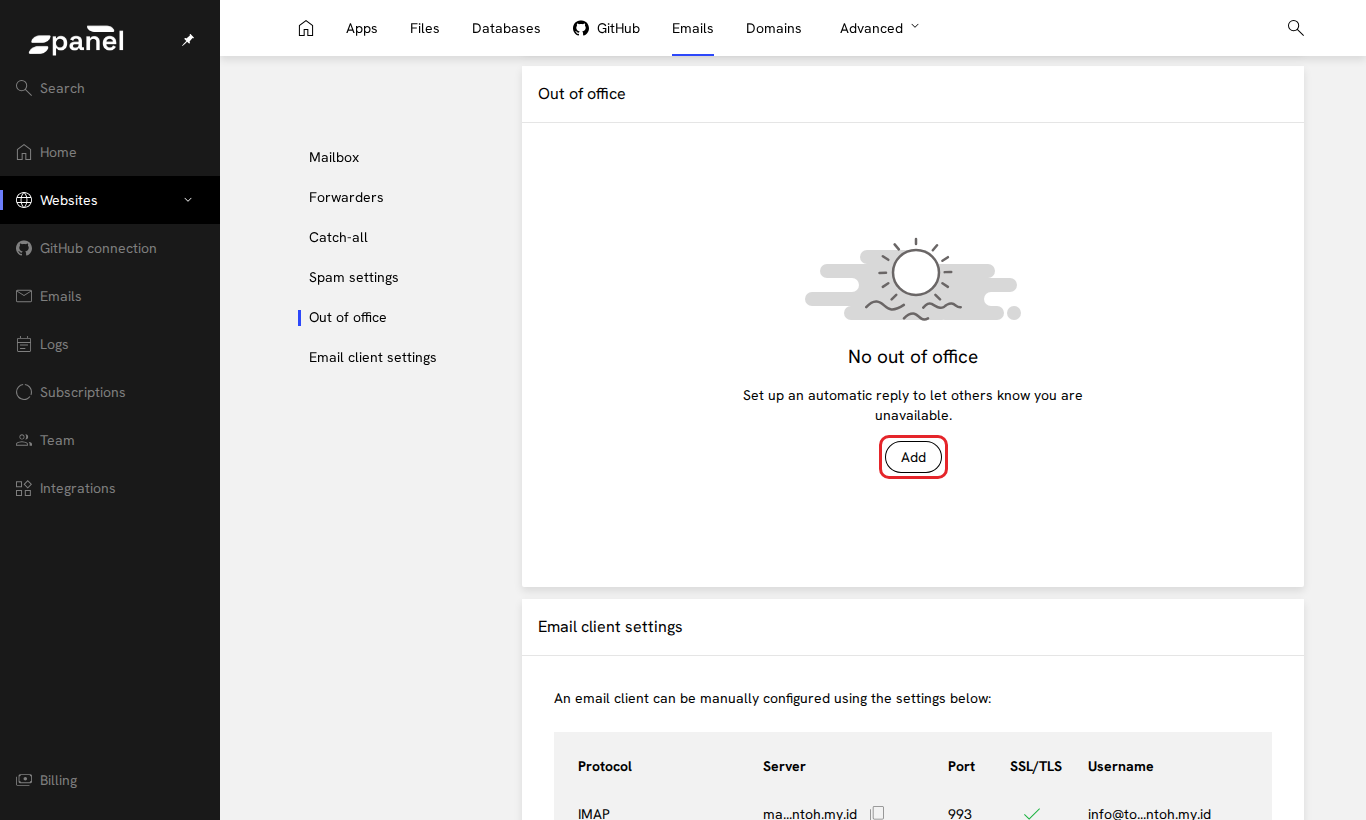The width and height of the screenshot is (1366, 820).
Task: Select the Emails tab in top navigation
Action: click(x=693, y=28)
